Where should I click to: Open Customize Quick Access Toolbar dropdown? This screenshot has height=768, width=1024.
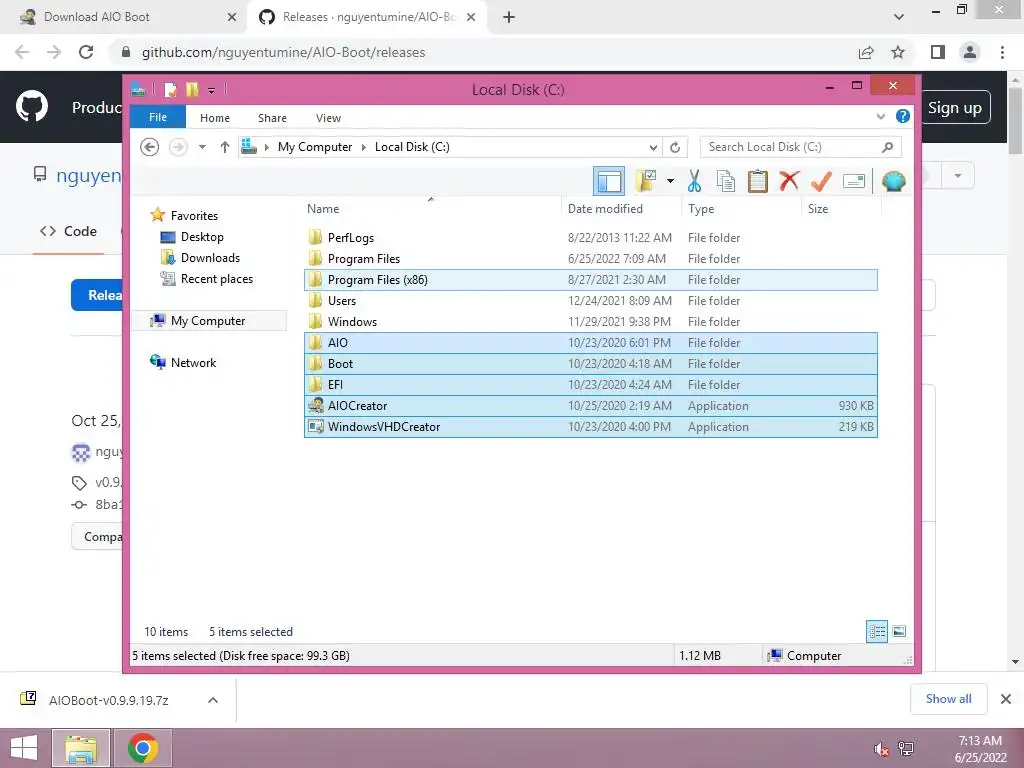pos(212,91)
